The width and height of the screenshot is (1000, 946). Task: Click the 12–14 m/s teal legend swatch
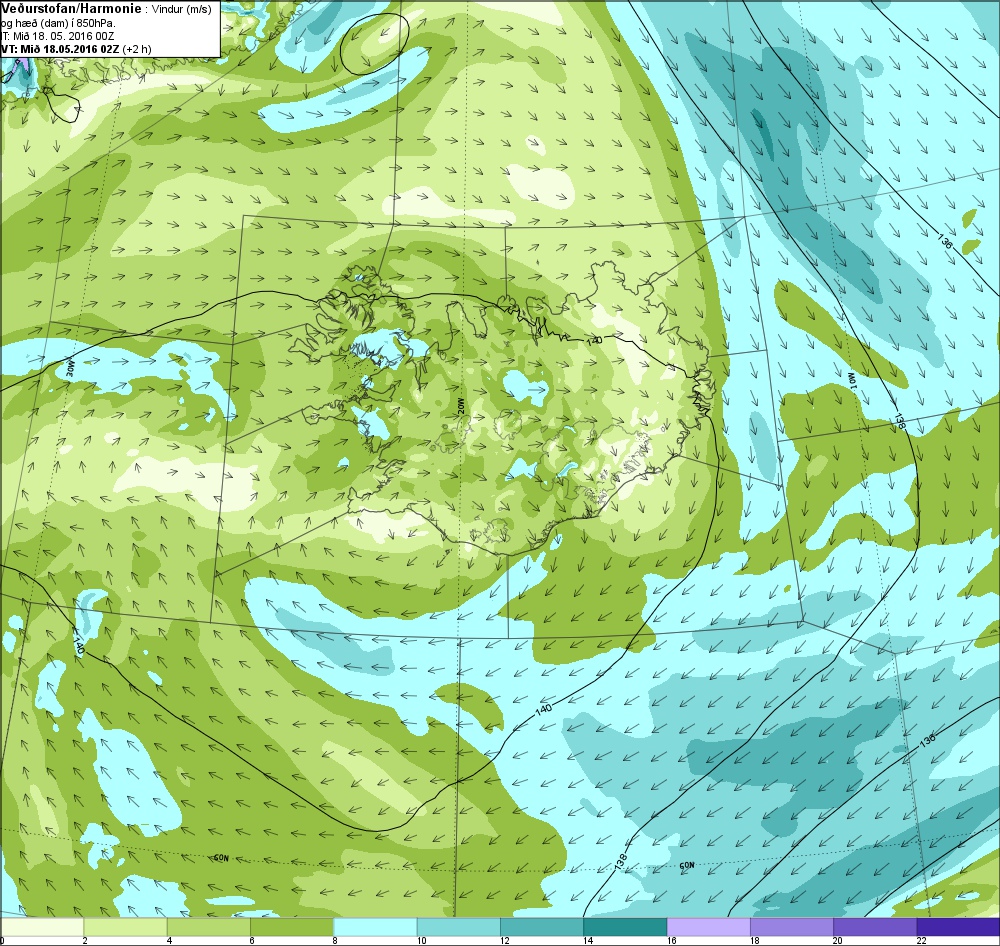[x=542, y=926]
